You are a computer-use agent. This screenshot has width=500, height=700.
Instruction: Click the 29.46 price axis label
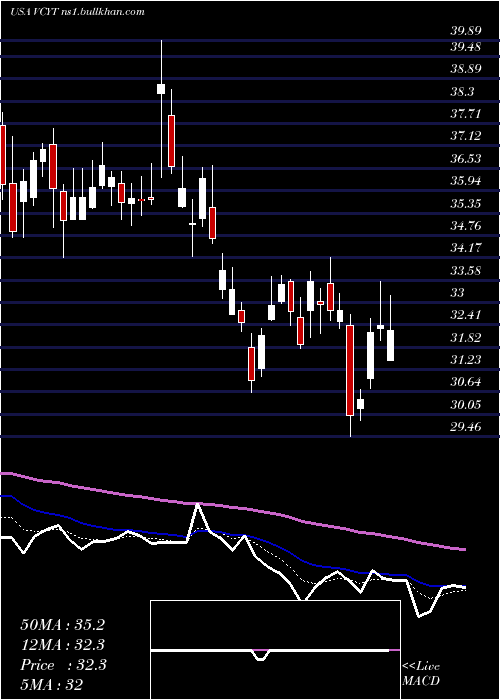(465, 427)
